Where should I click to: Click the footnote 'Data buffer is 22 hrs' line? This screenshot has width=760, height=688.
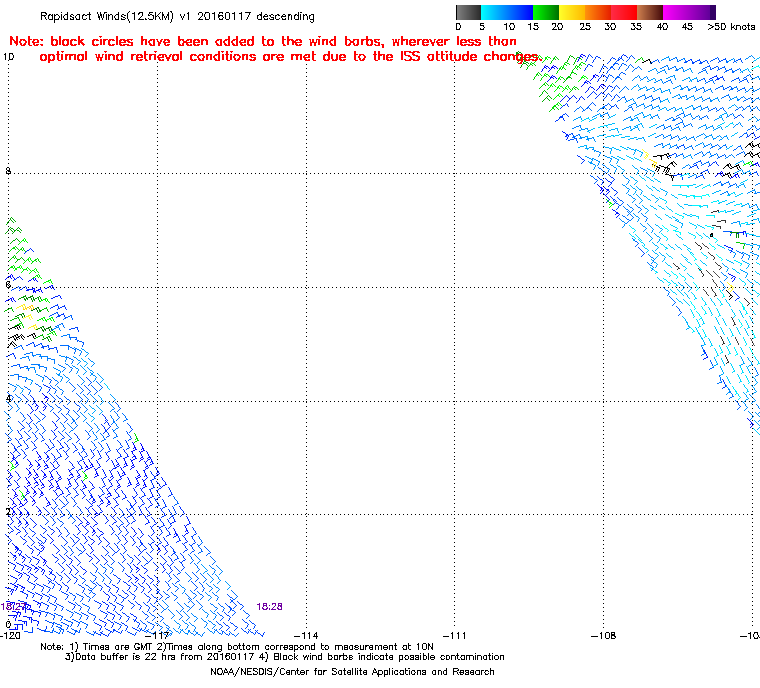pos(285,657)
